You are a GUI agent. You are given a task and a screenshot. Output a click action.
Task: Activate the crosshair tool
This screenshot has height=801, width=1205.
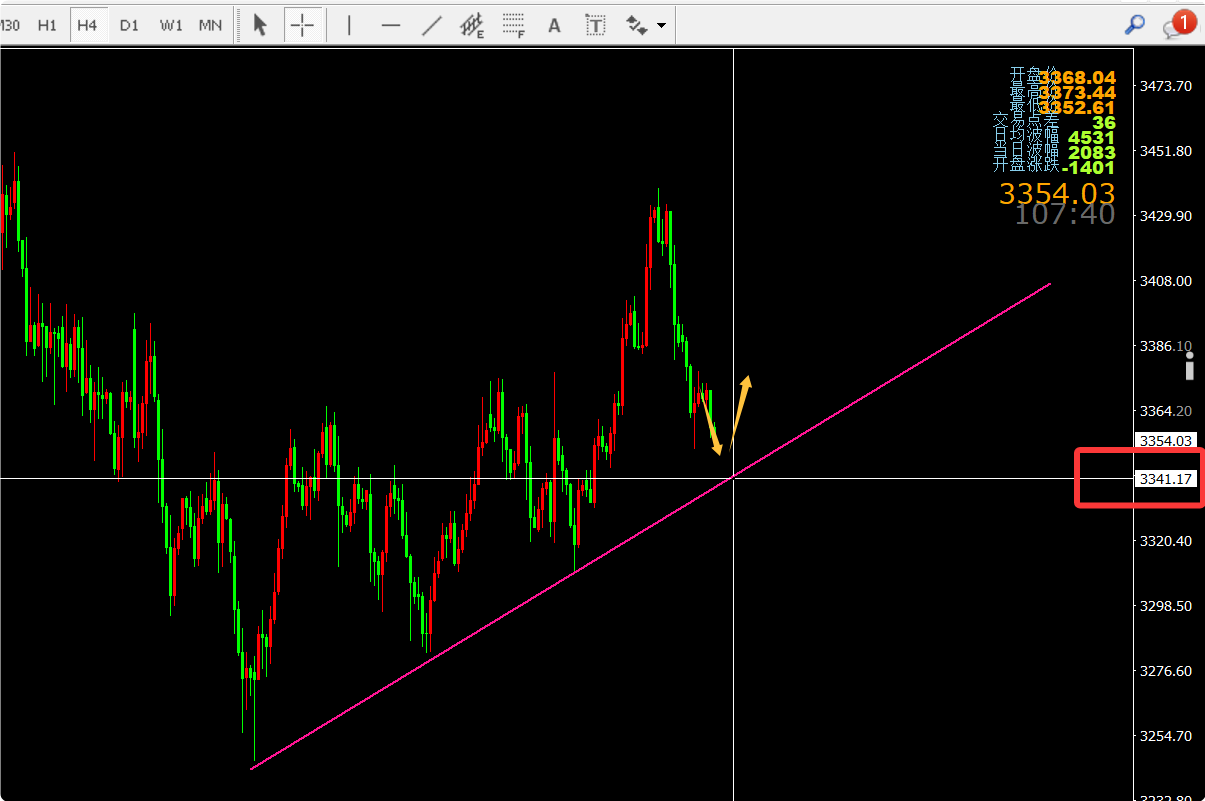click(x=302, y=25)
